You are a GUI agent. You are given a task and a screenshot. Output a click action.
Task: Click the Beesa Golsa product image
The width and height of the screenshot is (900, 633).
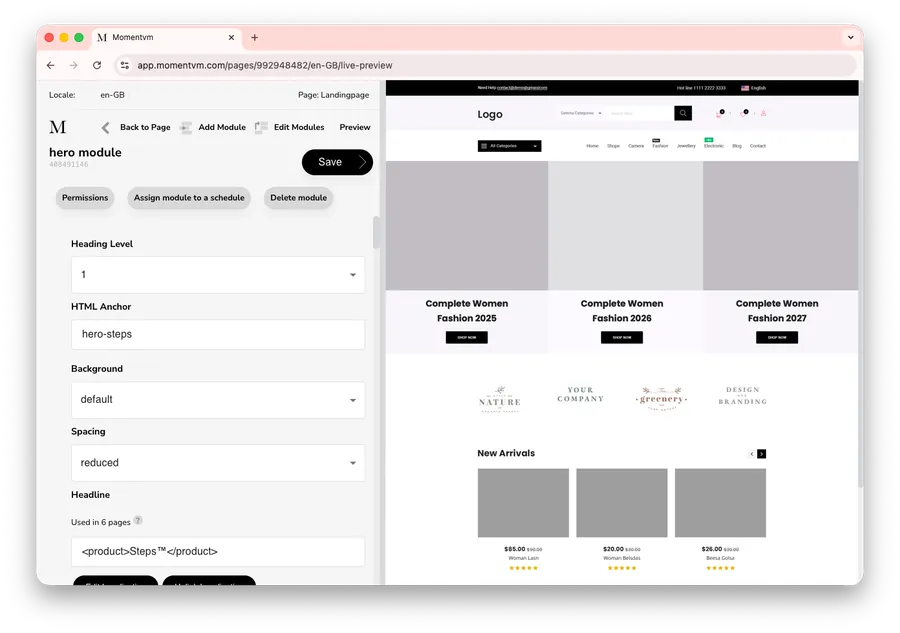click(720, 503)
